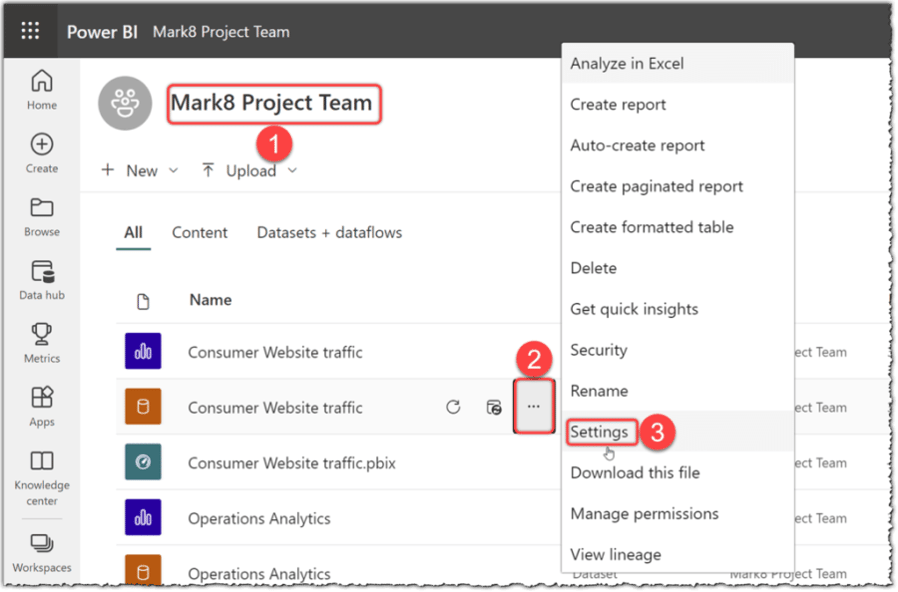Screen dimensions: 898x592
Task: Click the Mark8 Project Team workspace heading
Action: click(x=271, y=103)
